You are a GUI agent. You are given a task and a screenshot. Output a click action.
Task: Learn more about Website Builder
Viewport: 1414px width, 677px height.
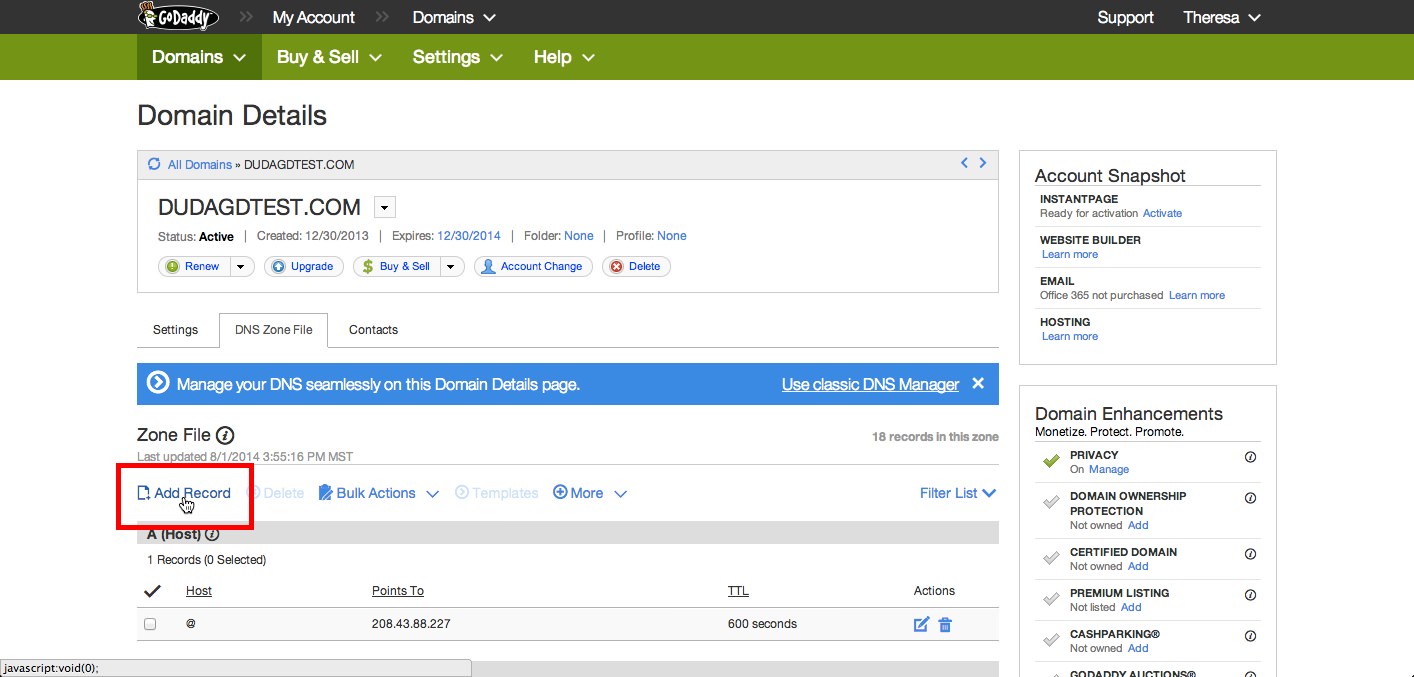[1070, 254]
